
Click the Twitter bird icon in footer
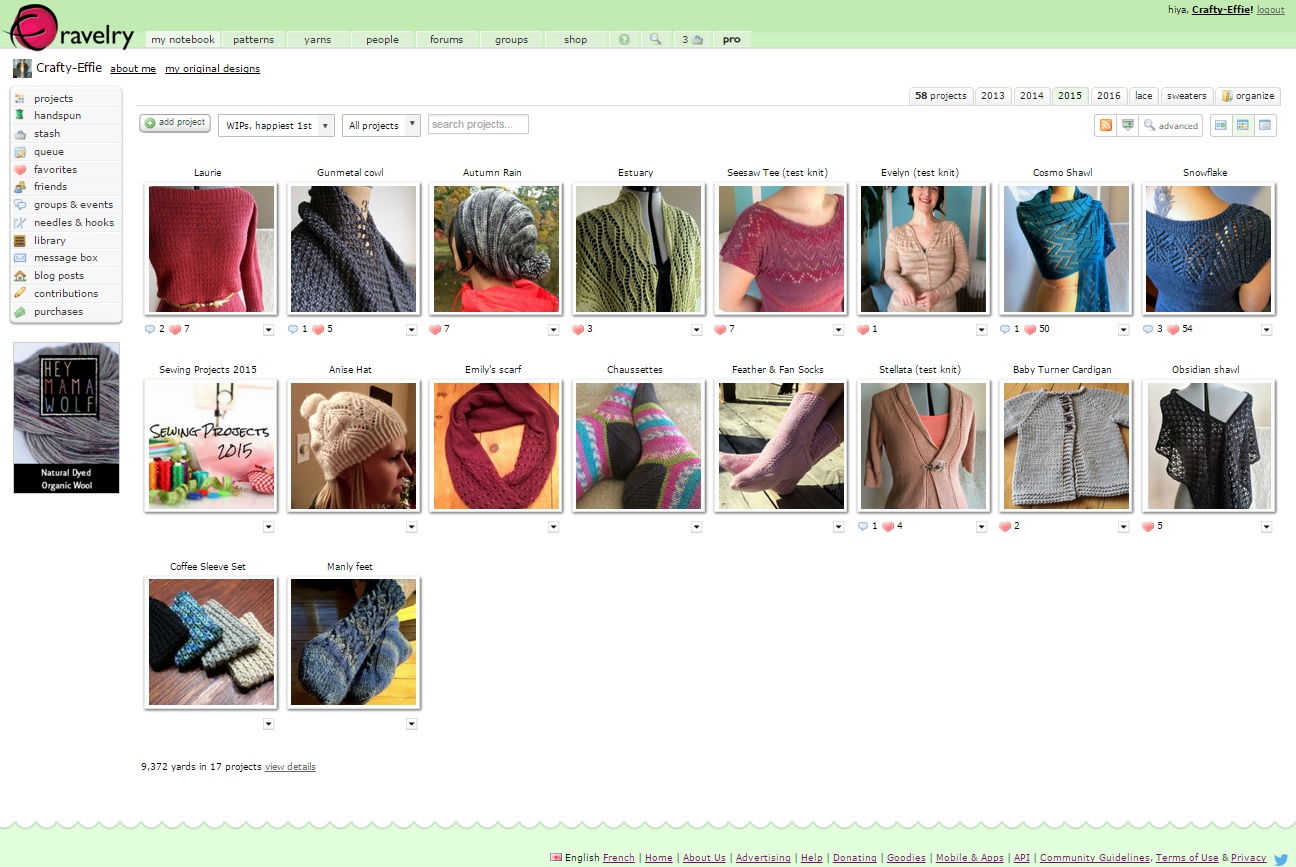pos(1281,858)
